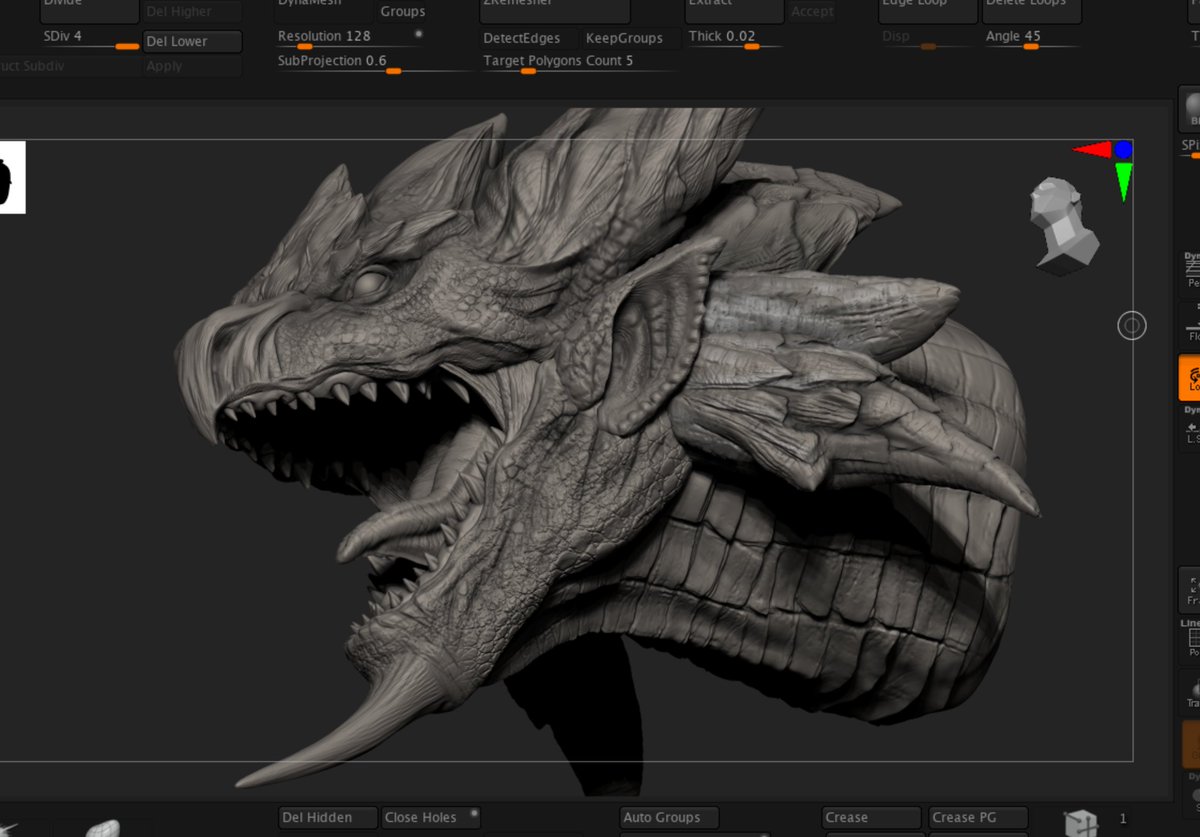Click the number 1 beside the cube icon
This screenshot has width=1200, height=837.
point(1123,819)
